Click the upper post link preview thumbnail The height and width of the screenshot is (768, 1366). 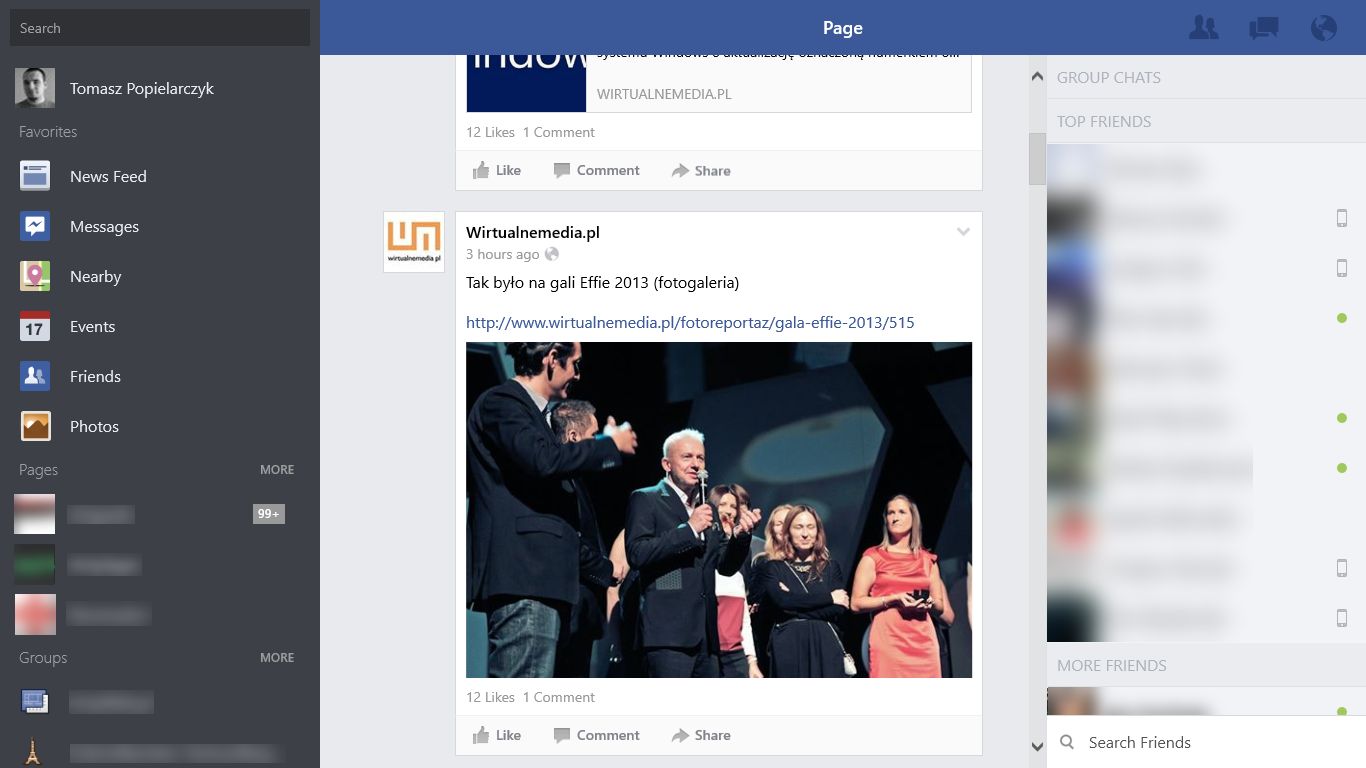527,83
